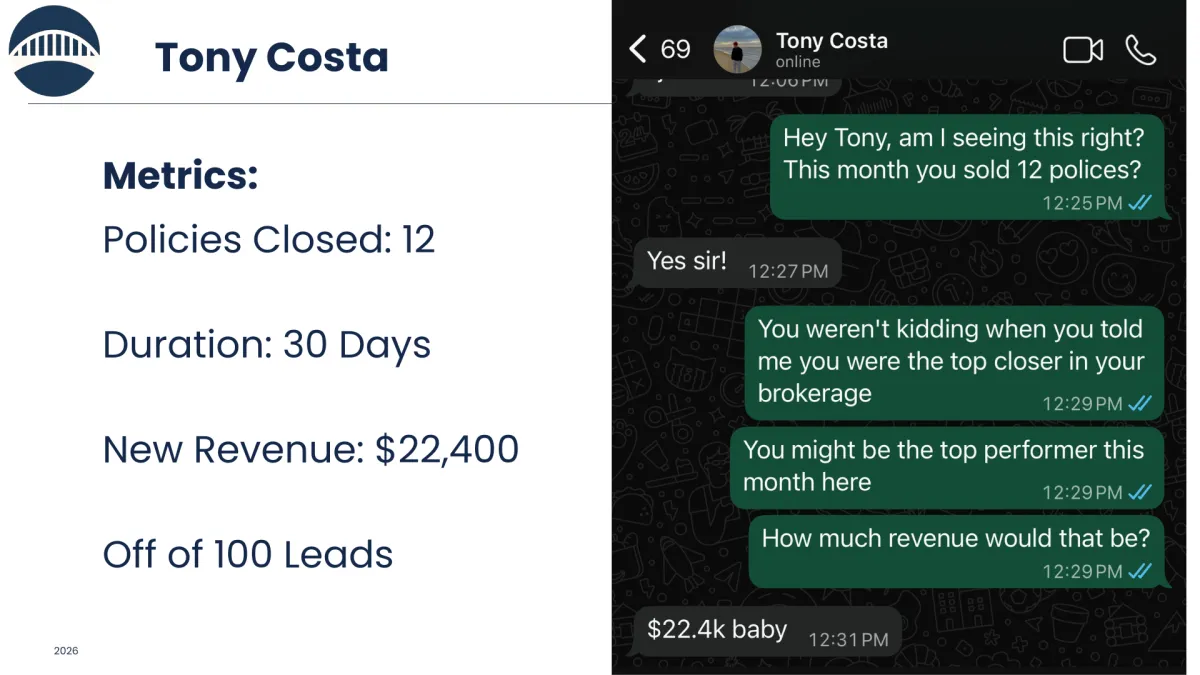Click the 'New Revenue: $22,400' line

point(311,450)
